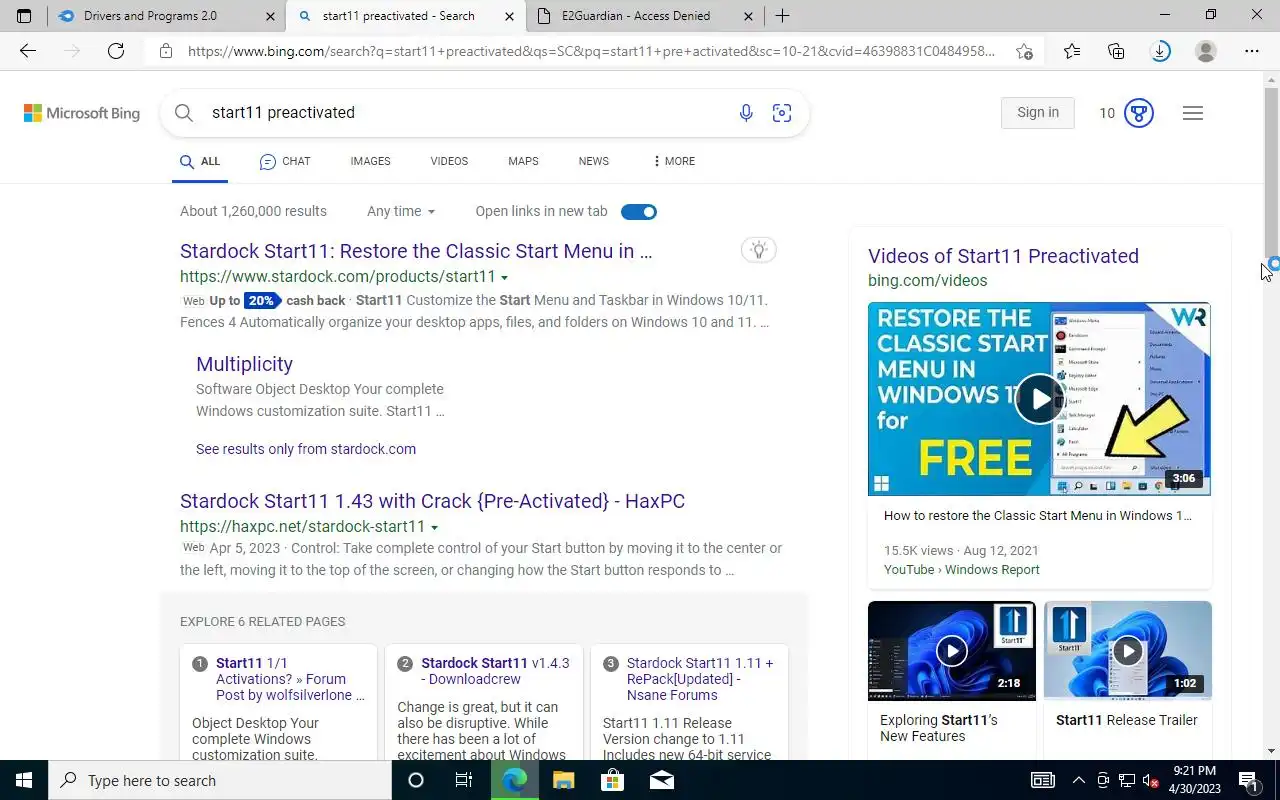This screenshot has width=1280, height=800.
Task: Select the ALL search tab
Action: tap(200, 161)
